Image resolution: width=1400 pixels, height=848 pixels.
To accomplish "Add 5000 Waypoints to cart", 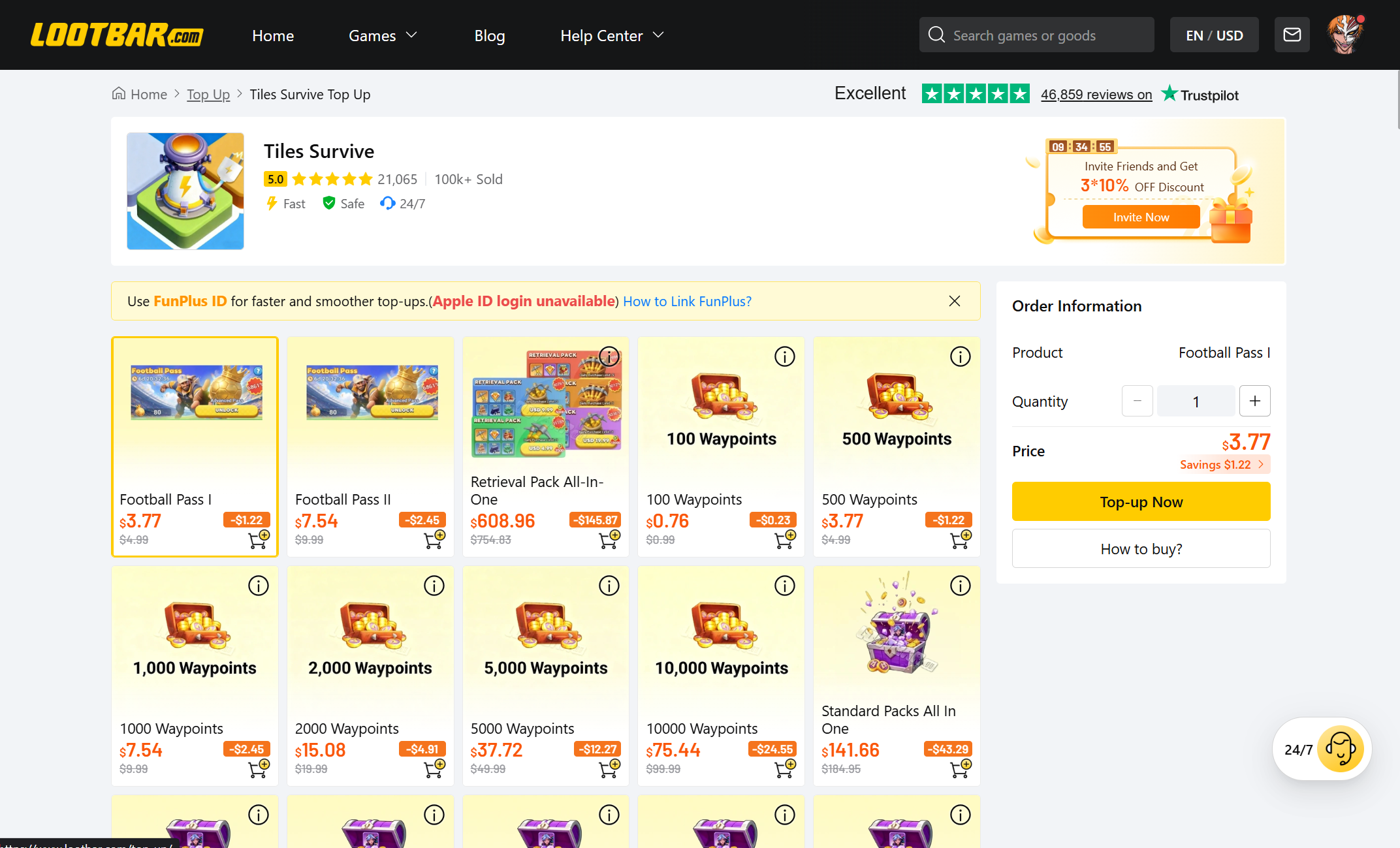I will 609,768.
